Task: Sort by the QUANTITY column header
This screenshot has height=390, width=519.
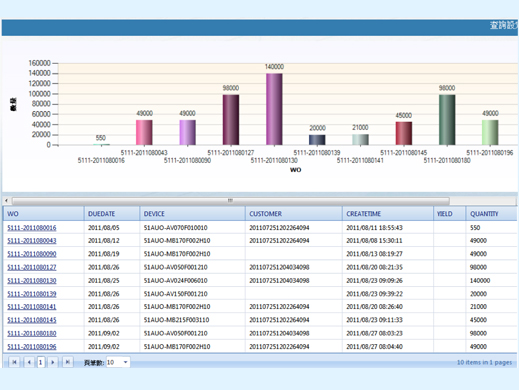Action: [492, 214]
